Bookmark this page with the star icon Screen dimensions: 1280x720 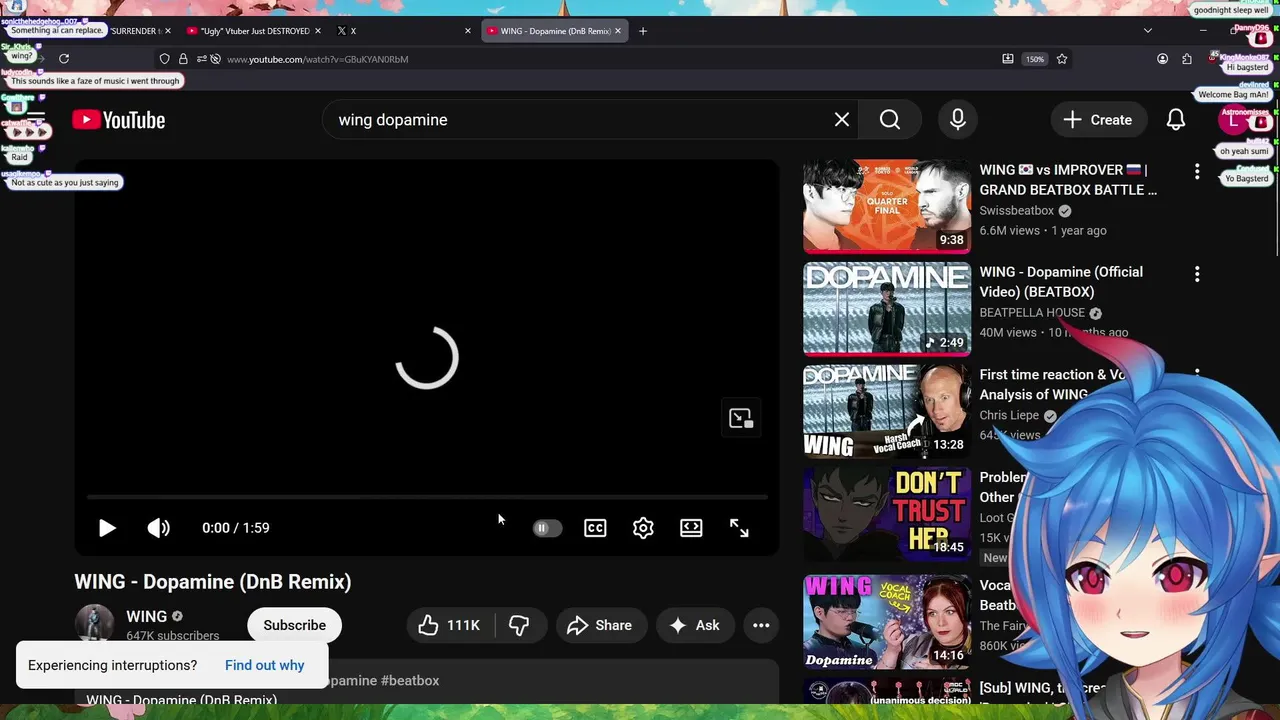[1062, 59]
